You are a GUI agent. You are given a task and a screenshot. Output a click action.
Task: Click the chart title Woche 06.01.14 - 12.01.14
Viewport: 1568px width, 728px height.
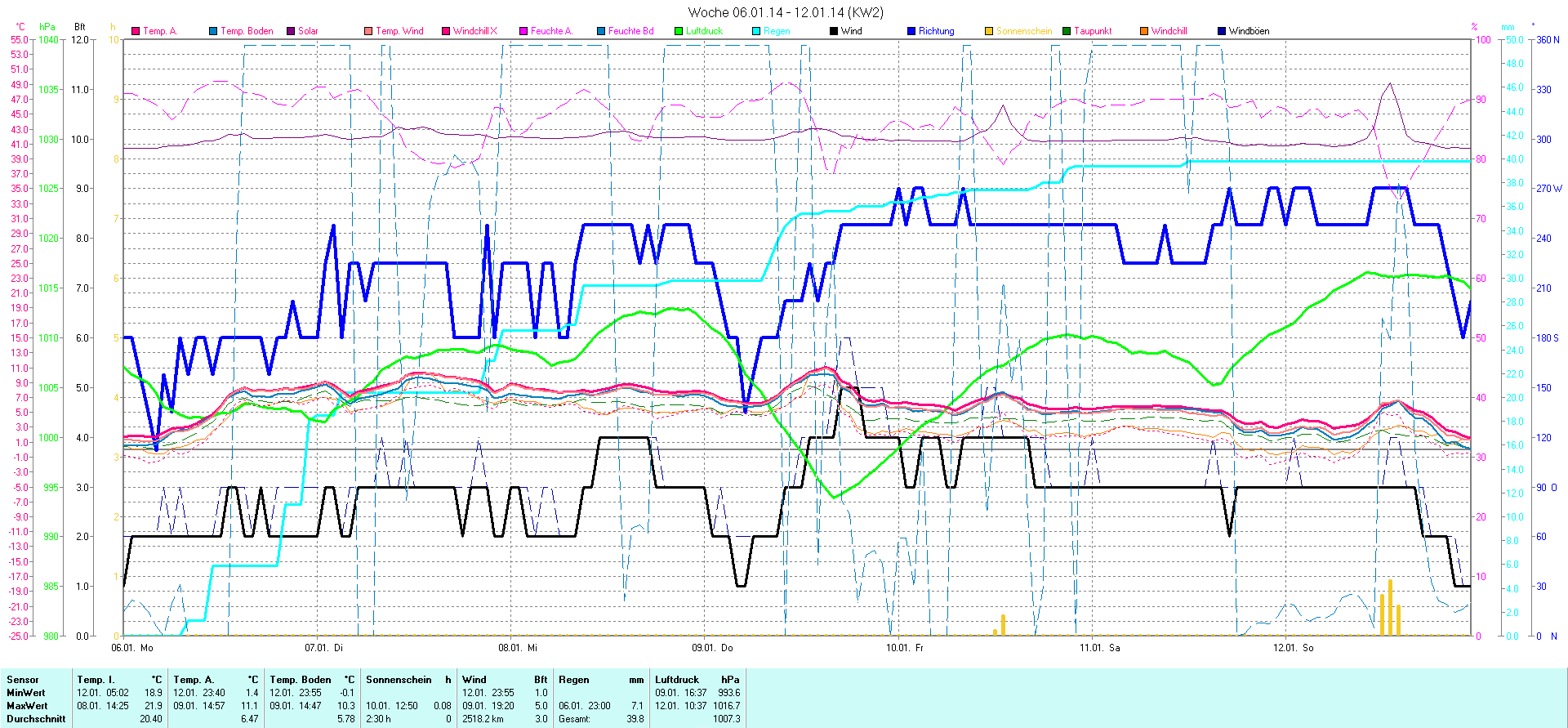(785, 12)
